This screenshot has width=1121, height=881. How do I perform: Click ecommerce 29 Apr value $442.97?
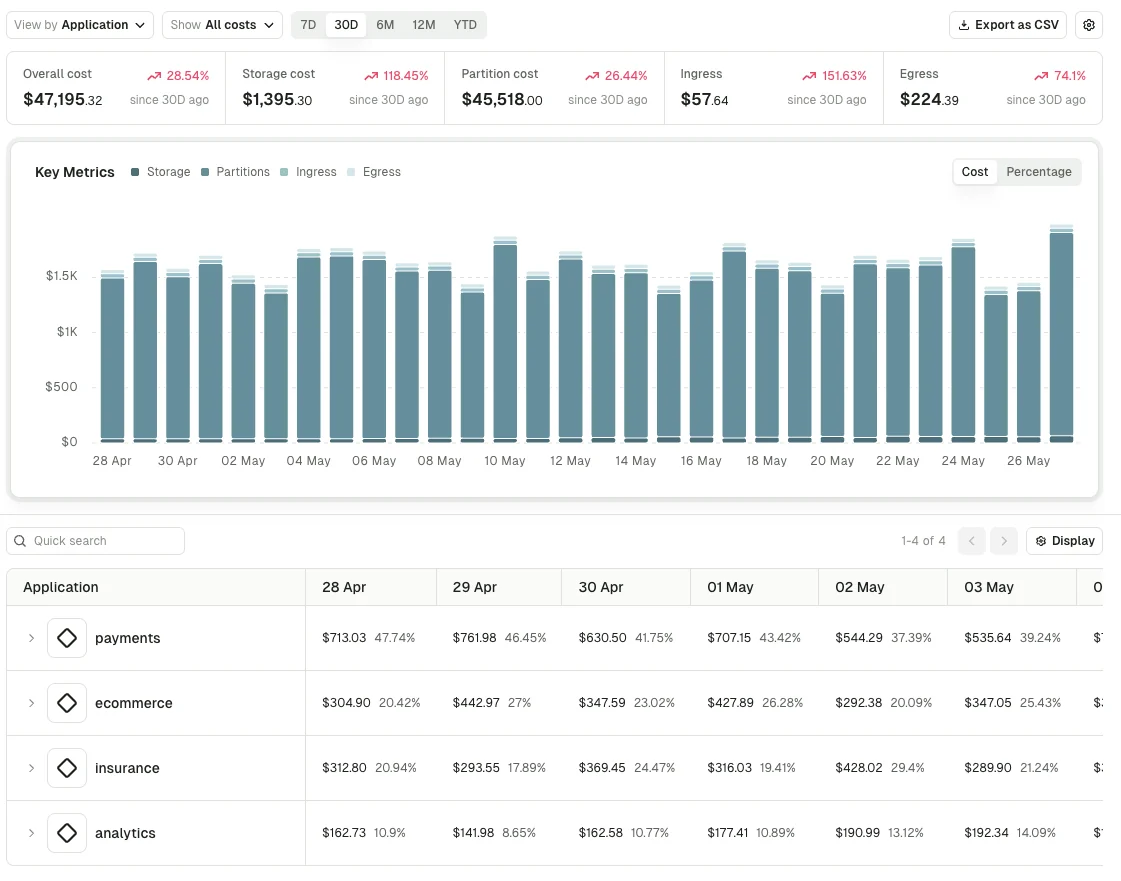[x=476, y=703]
